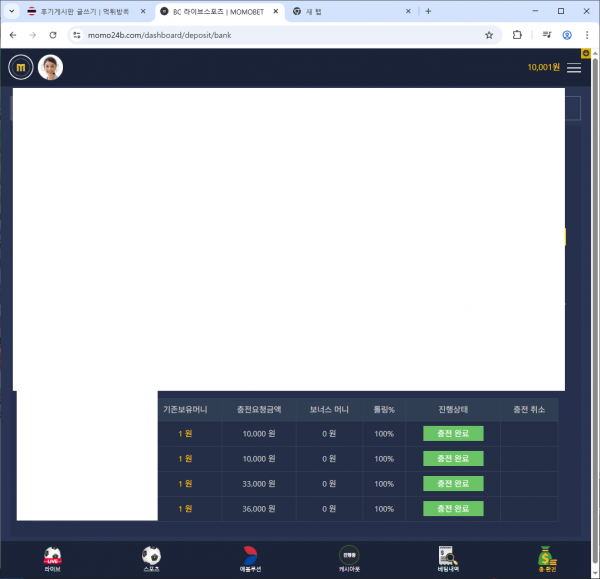
Task: Click the 충환전 money bag icon
Action: pos(545,556)
